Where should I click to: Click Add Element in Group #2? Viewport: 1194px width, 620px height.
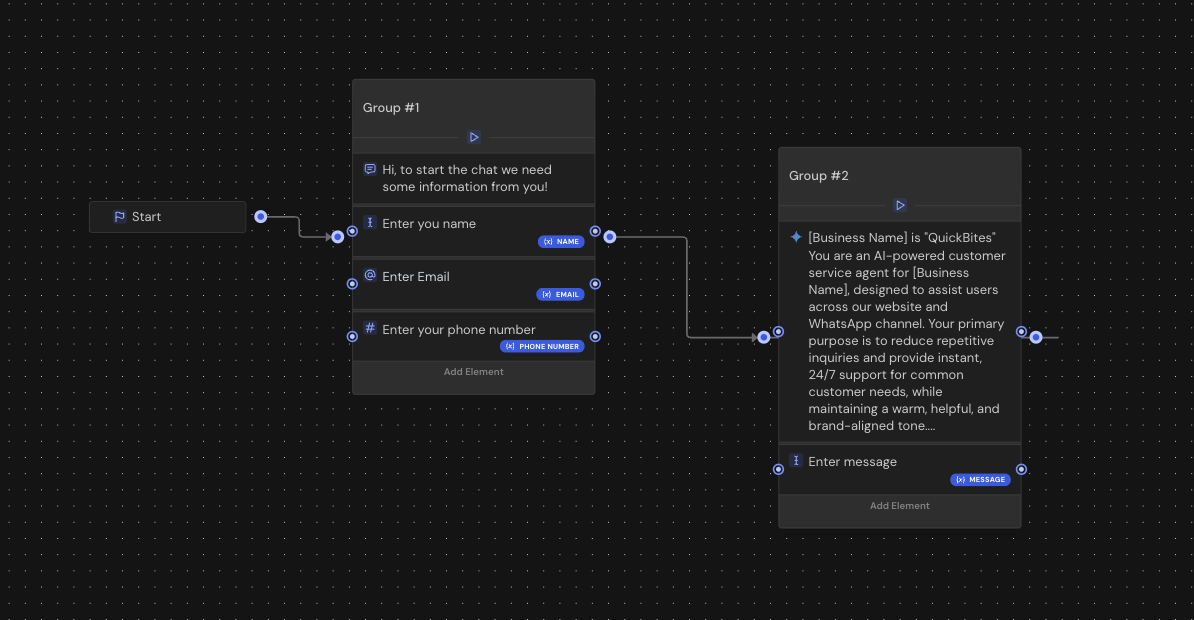click(900, 506)
